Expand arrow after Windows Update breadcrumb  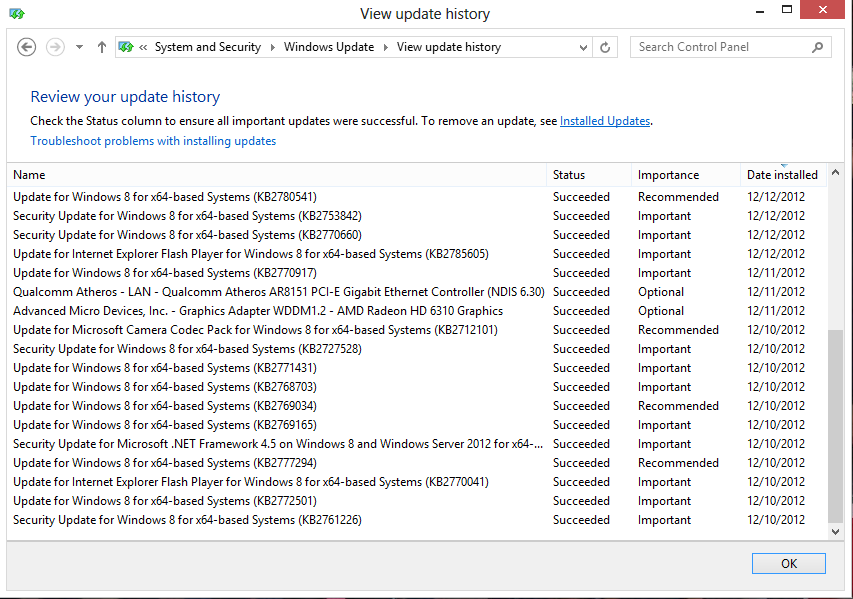click(x=386, y=47)
